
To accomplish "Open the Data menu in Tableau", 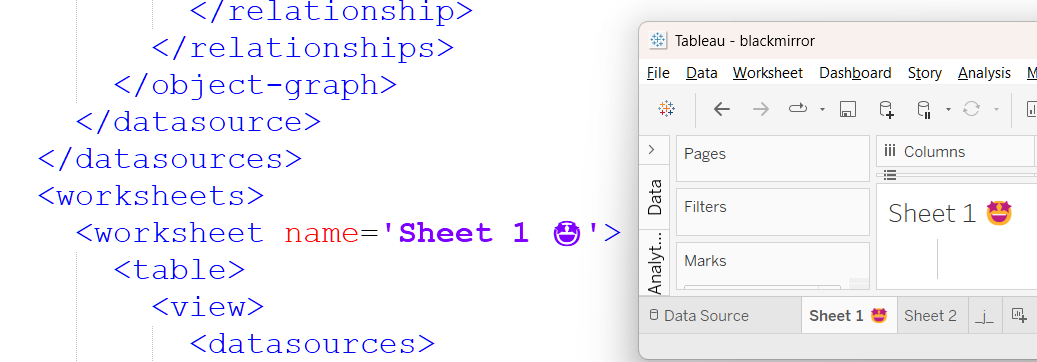I will 702,73.
